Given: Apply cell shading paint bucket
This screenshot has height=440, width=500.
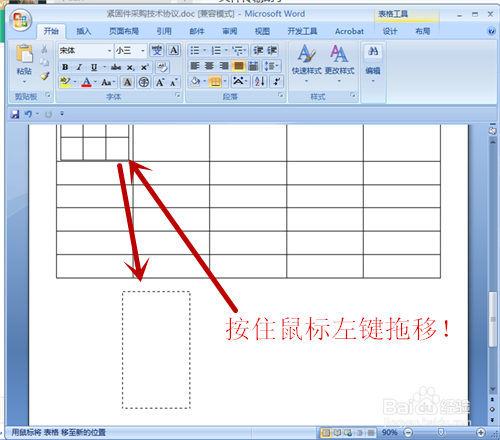Looking at the screenshot, I should 195,81.
